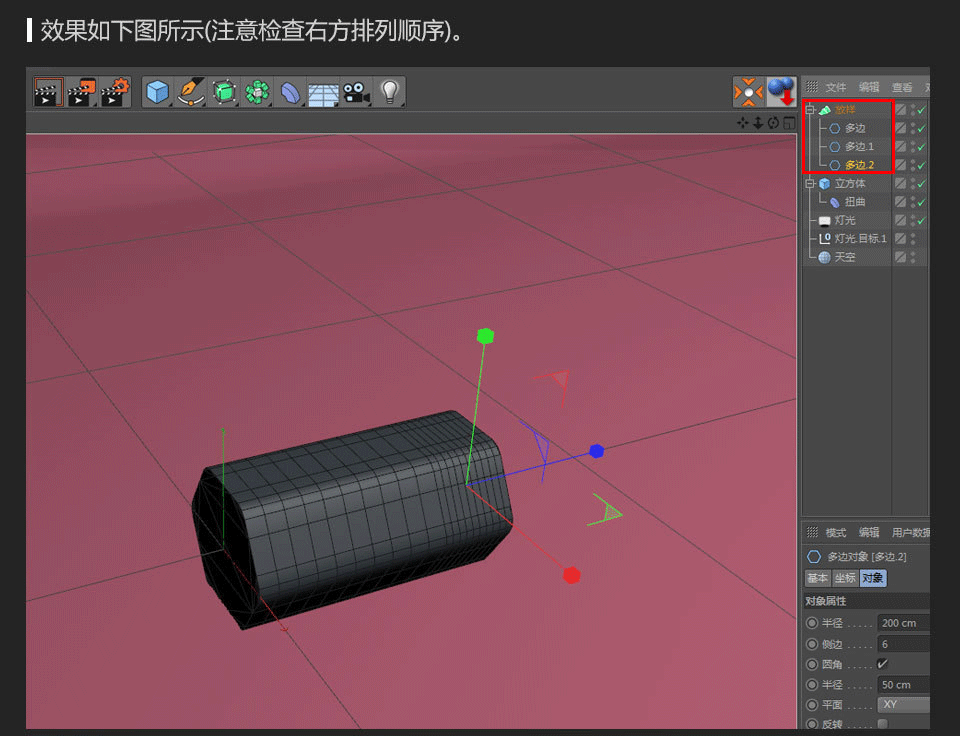
Task: Toggle the green enable checkmark of 扭曲
Action: [920, 201]
